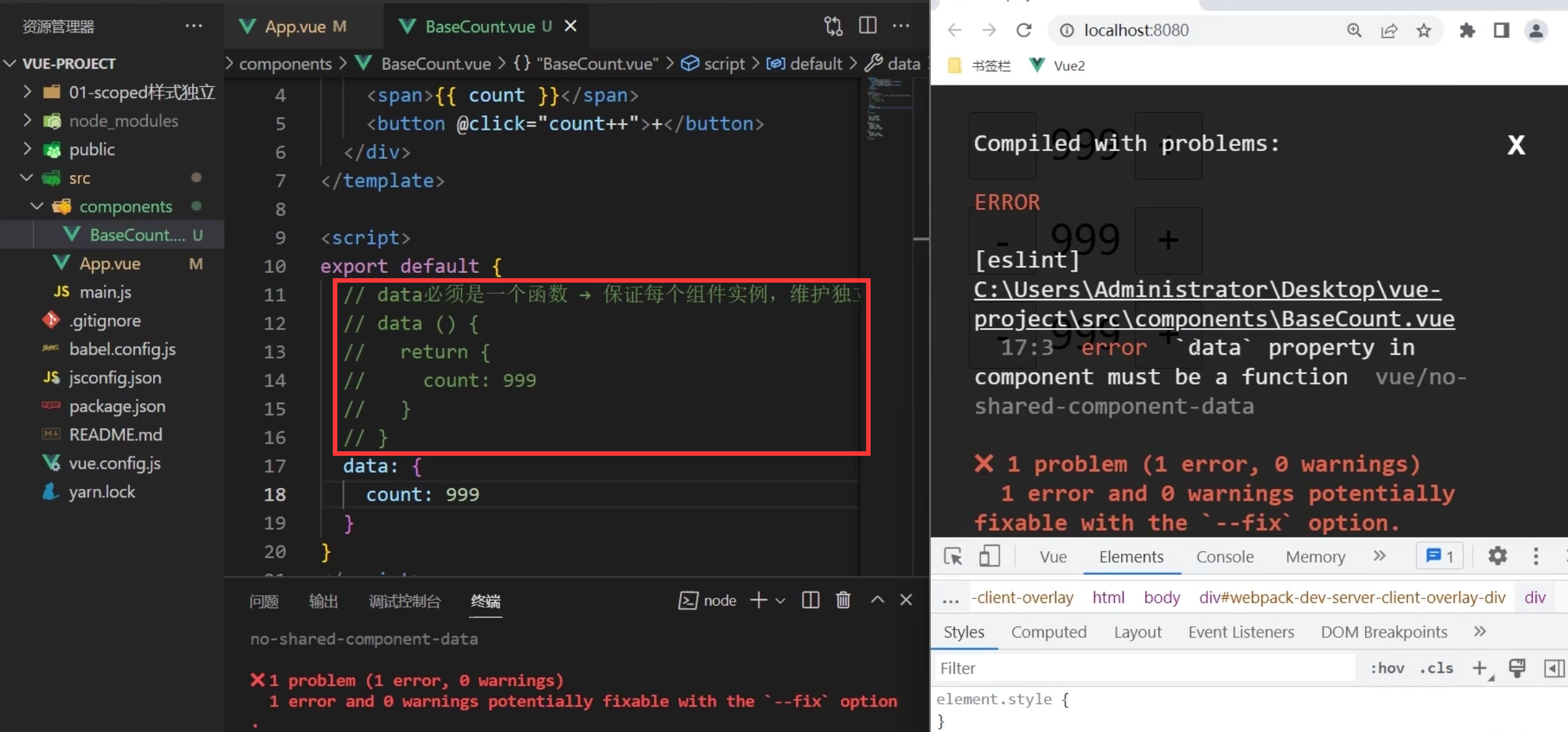Open the 书签栏 bookmarks folder
Image resolution: width=1568 pixels, height=732 pixels.
pyautogui.click(x=980, y=65)
